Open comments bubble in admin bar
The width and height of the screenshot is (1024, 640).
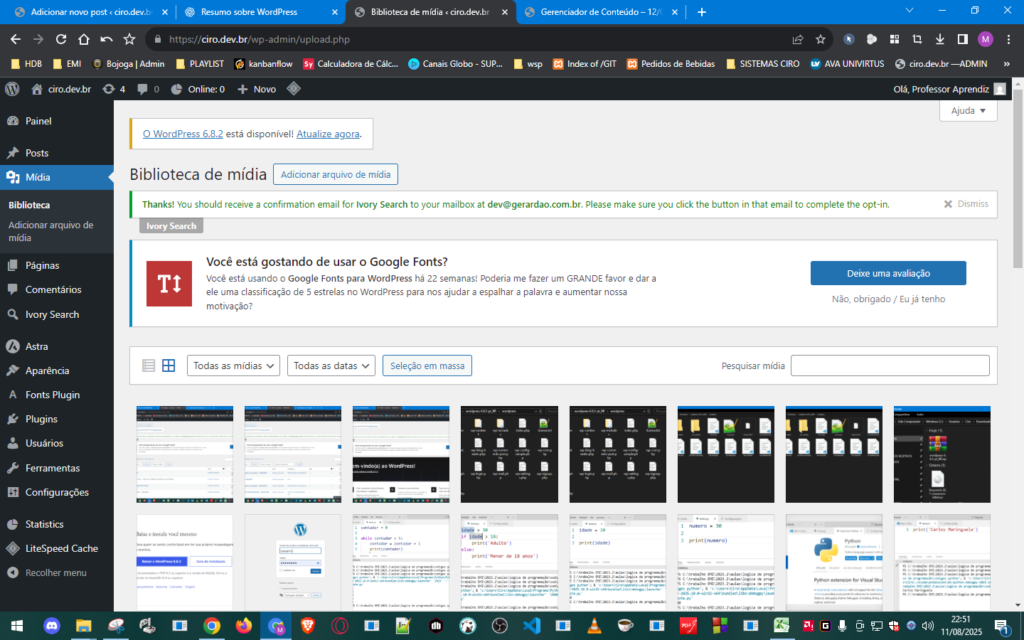(x=147, y=89)
